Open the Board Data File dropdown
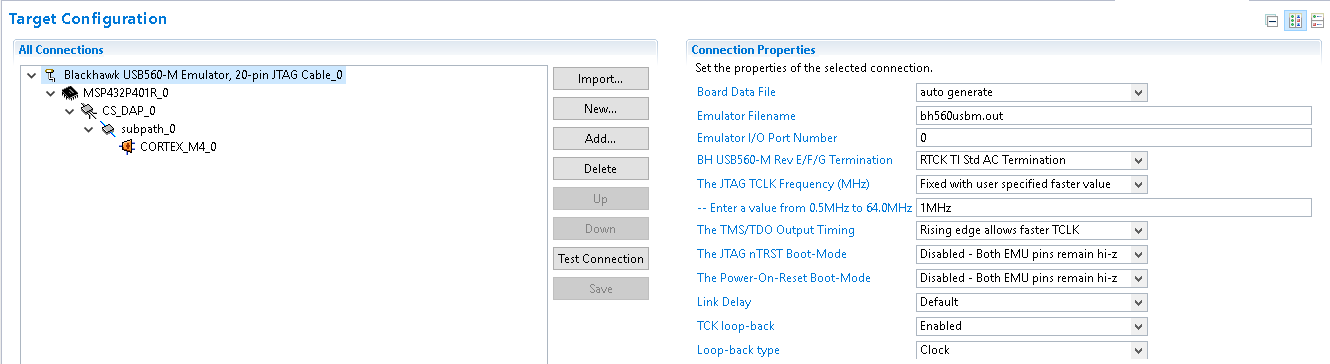The width and height of the screenshot is (1330, 364). (1032, 92)
